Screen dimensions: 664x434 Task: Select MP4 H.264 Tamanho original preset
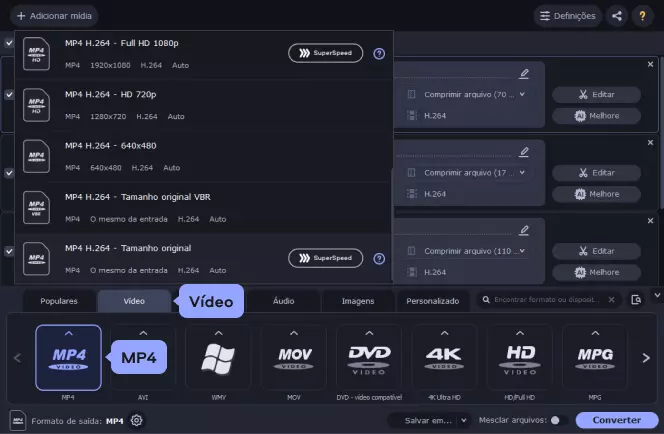click(204, 259)
